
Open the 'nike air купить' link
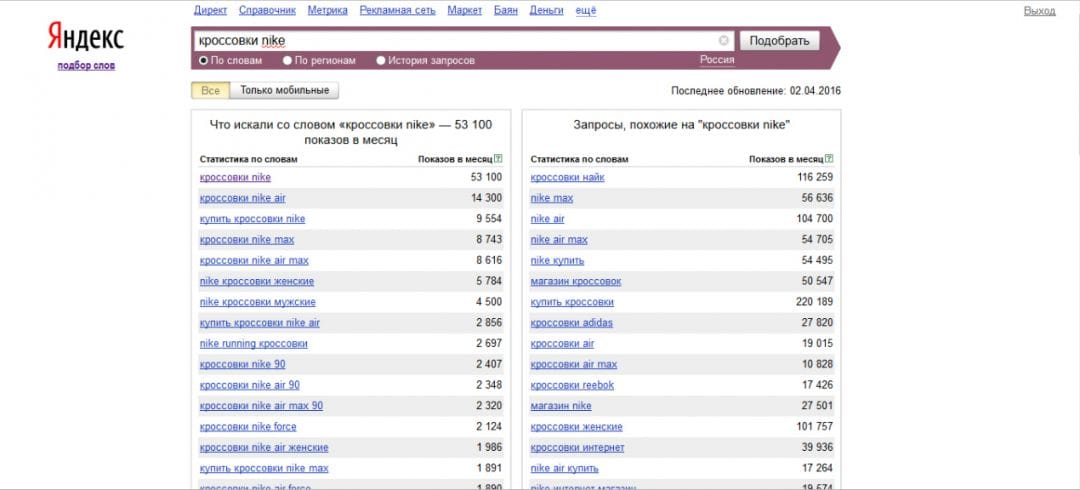click(x=565, y=469)
